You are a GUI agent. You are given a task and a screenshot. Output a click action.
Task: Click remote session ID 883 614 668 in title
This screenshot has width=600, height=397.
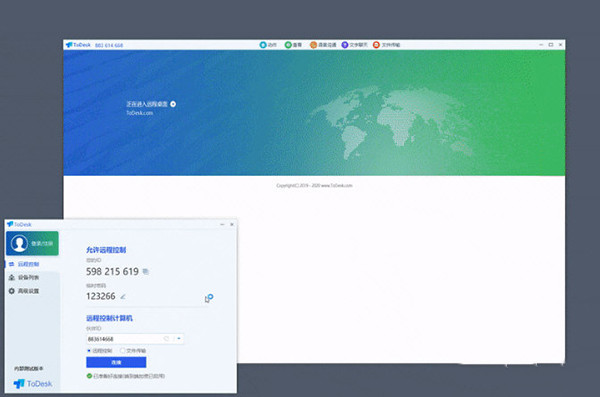tap(109, 45)
